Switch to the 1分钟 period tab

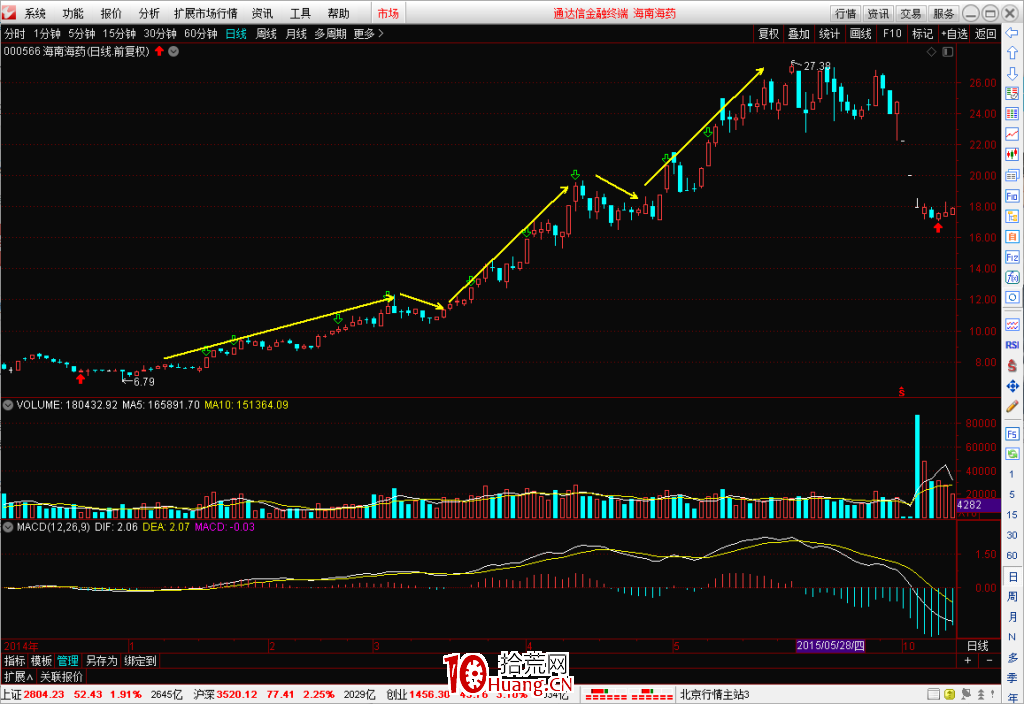point(47,33)
